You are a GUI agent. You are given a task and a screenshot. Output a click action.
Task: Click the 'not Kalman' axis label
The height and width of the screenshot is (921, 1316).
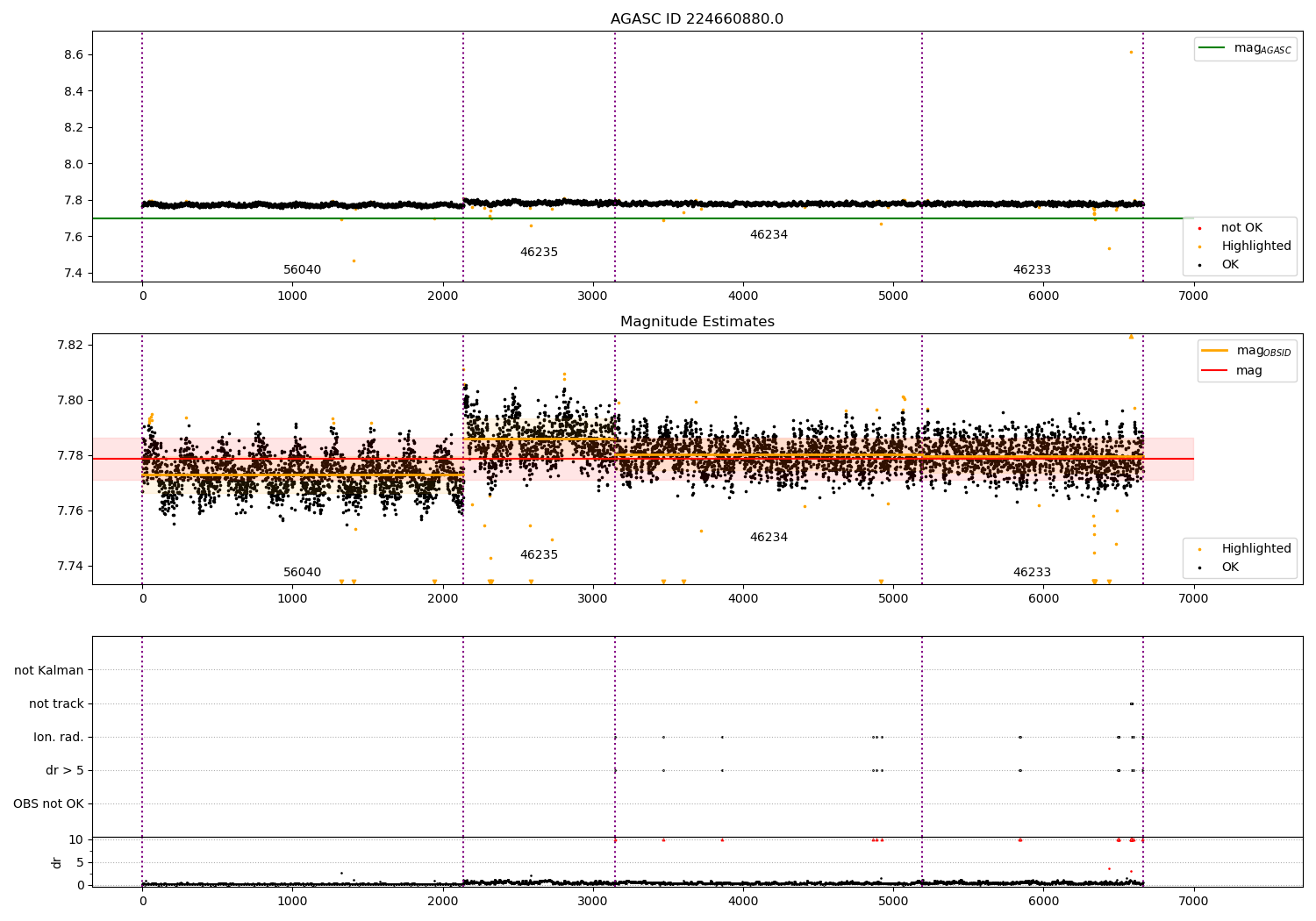49,671
